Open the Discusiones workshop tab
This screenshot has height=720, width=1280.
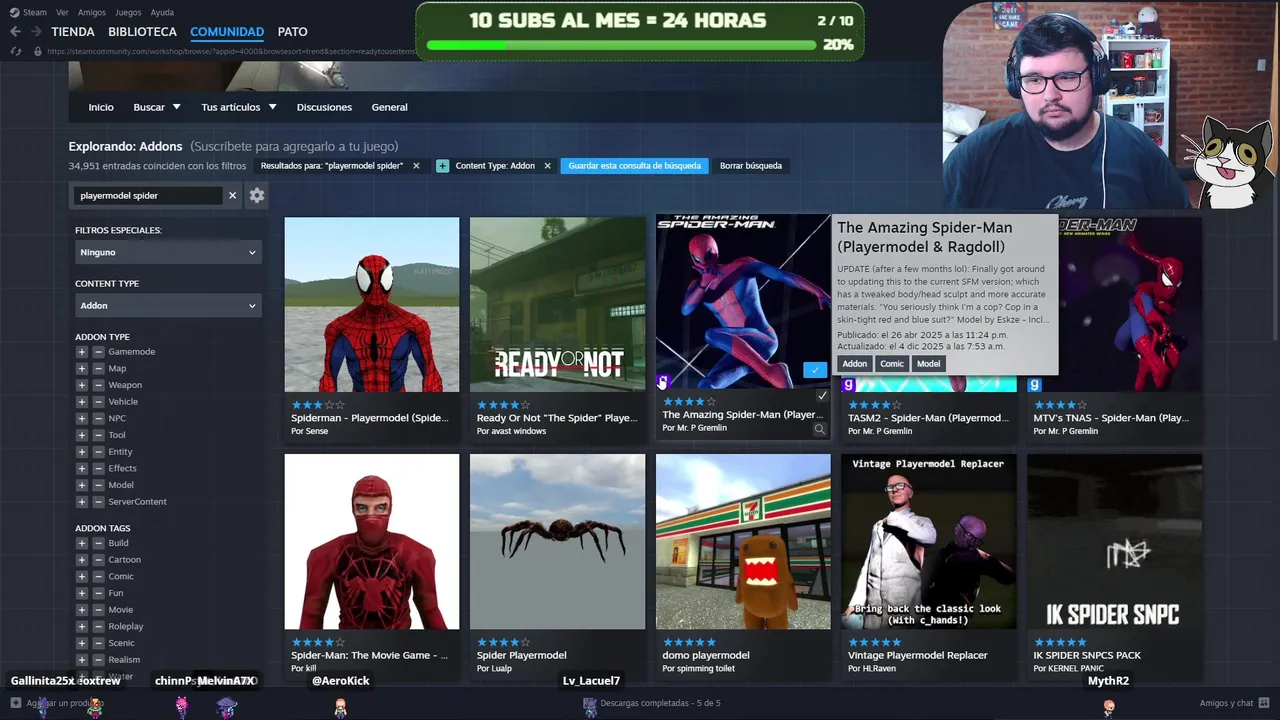pos(324,107)
